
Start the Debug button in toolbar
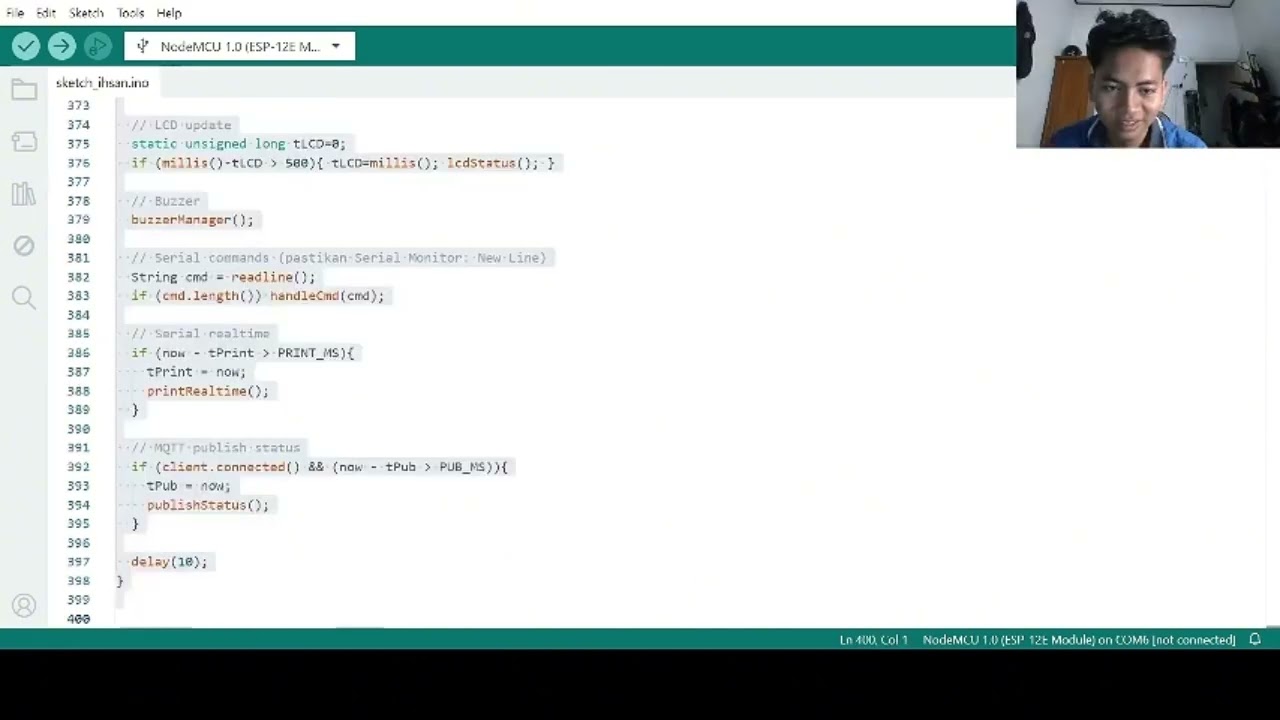pos(97,46)
